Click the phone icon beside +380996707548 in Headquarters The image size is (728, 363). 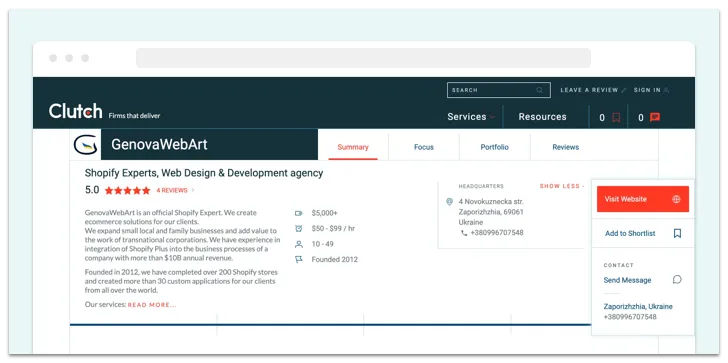pyautogui.click(x=464, y=233)
